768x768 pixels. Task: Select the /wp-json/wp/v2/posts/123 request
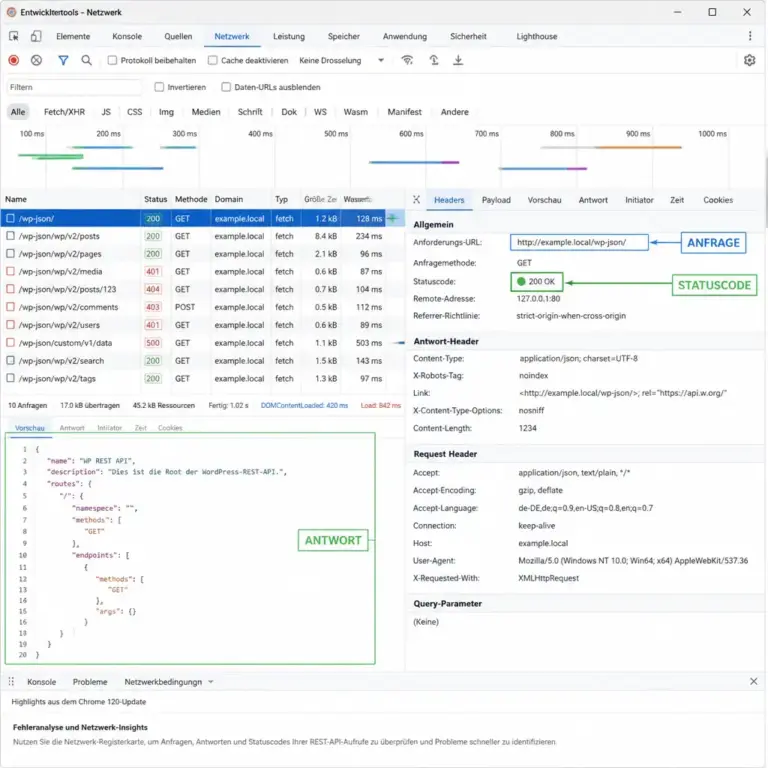(202, 289)
